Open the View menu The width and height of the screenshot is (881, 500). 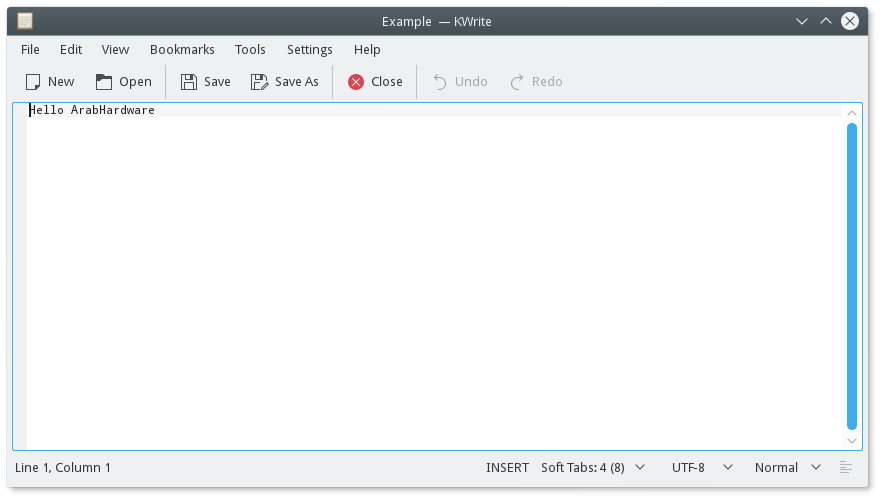[115, 50]
